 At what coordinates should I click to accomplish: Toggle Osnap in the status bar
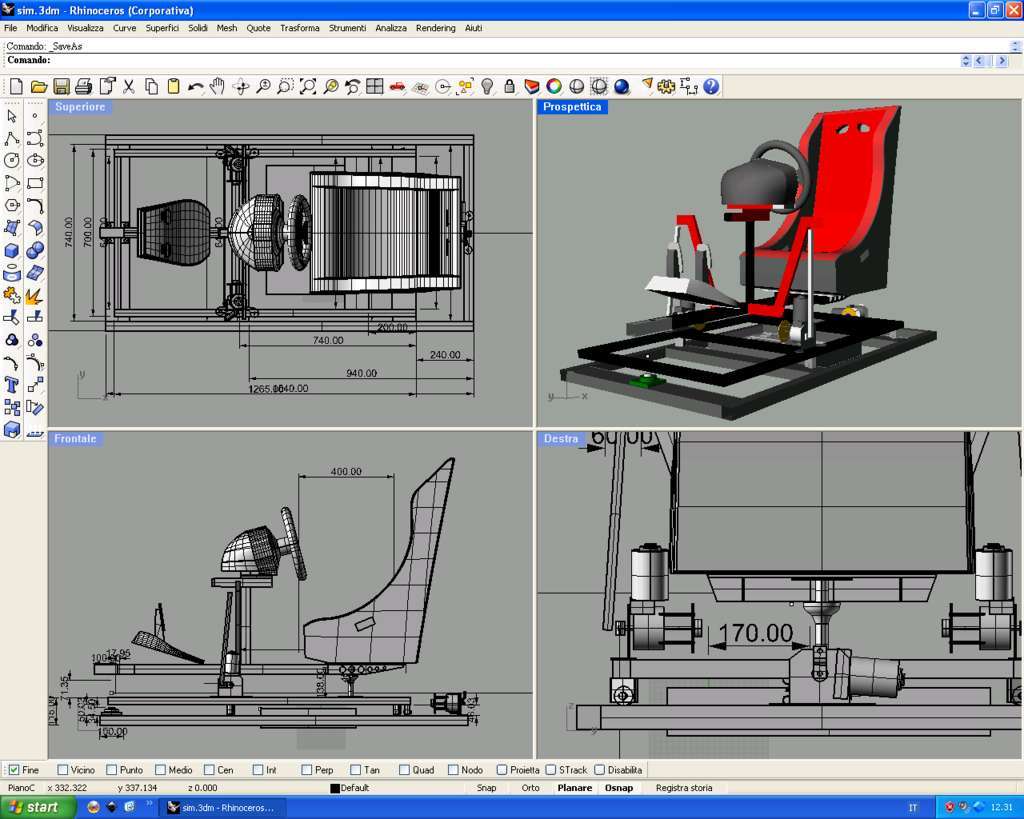pos(618,788)
